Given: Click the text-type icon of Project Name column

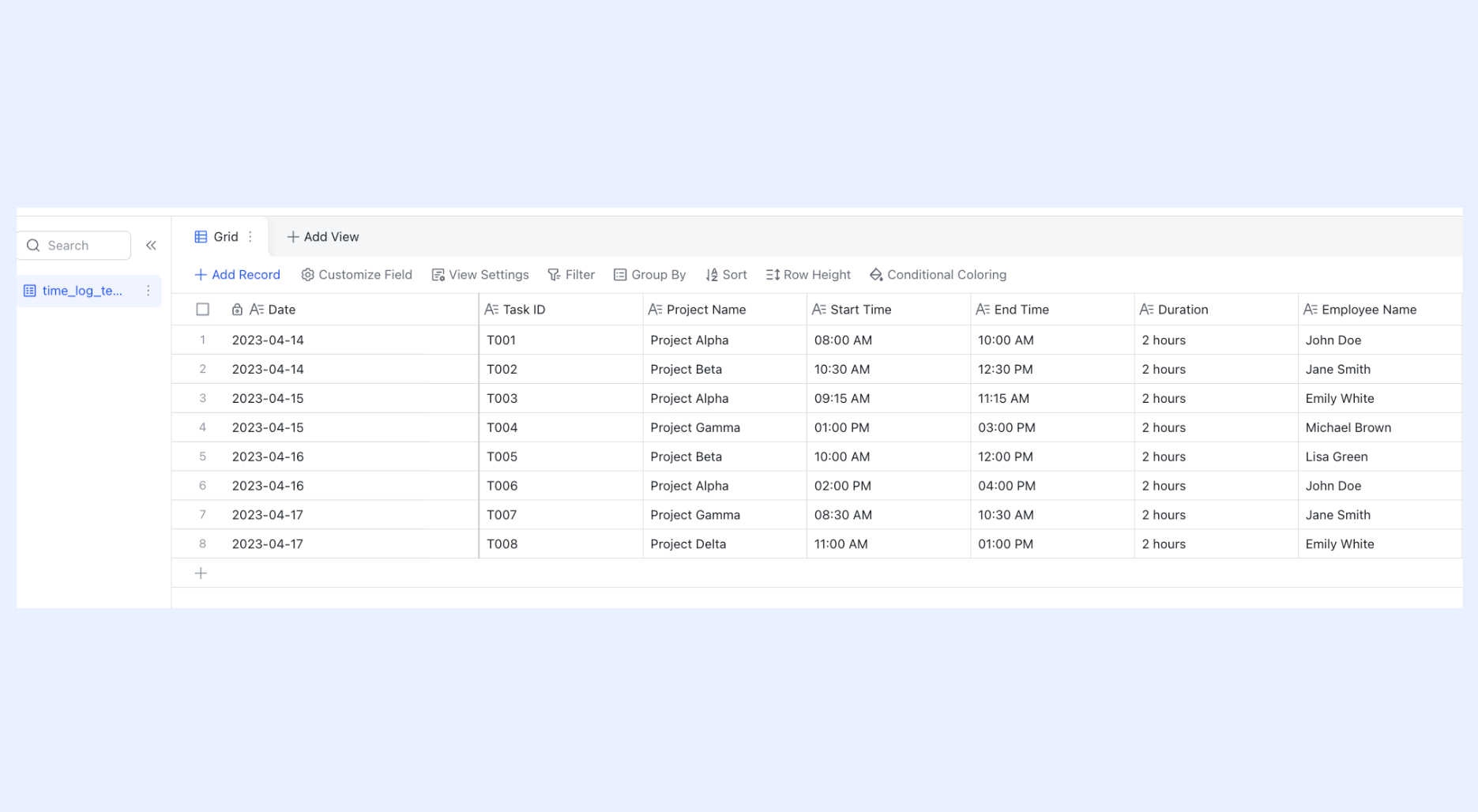Looking at the screenshot, I should coord(655,310).
